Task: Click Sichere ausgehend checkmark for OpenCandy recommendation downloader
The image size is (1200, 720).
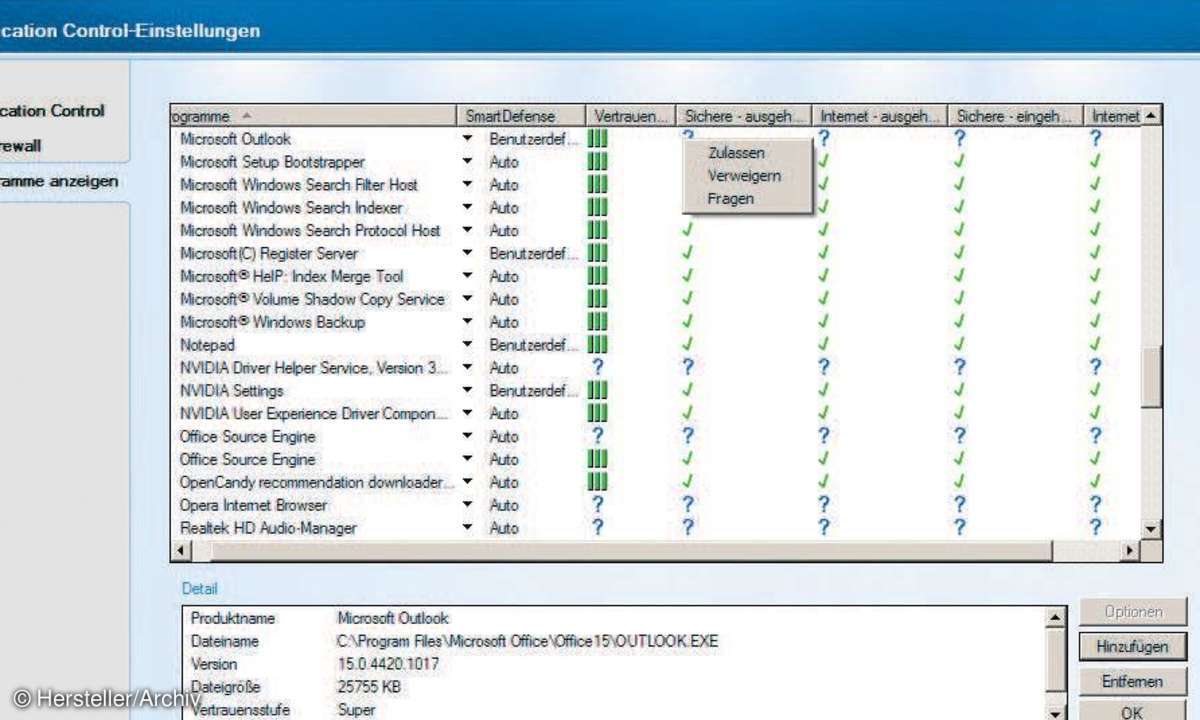Action: pos(687,482)
